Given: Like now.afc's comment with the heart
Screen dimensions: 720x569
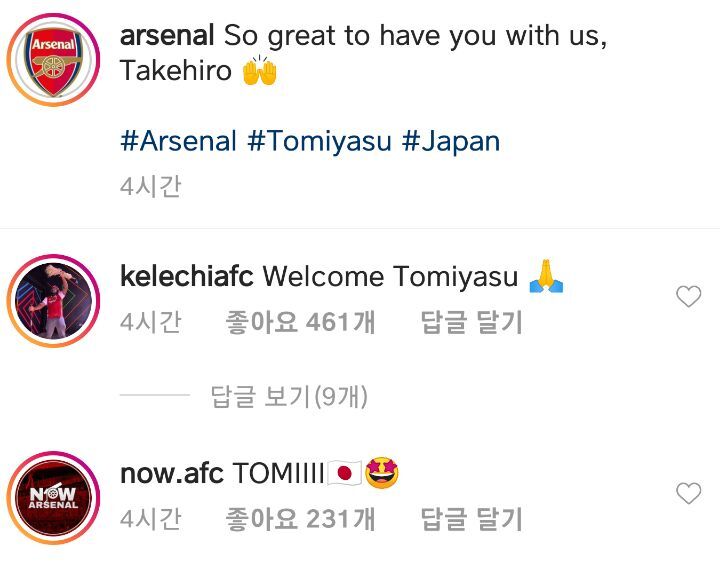Looking at the screenshot, I should click(x=688, y=493).
